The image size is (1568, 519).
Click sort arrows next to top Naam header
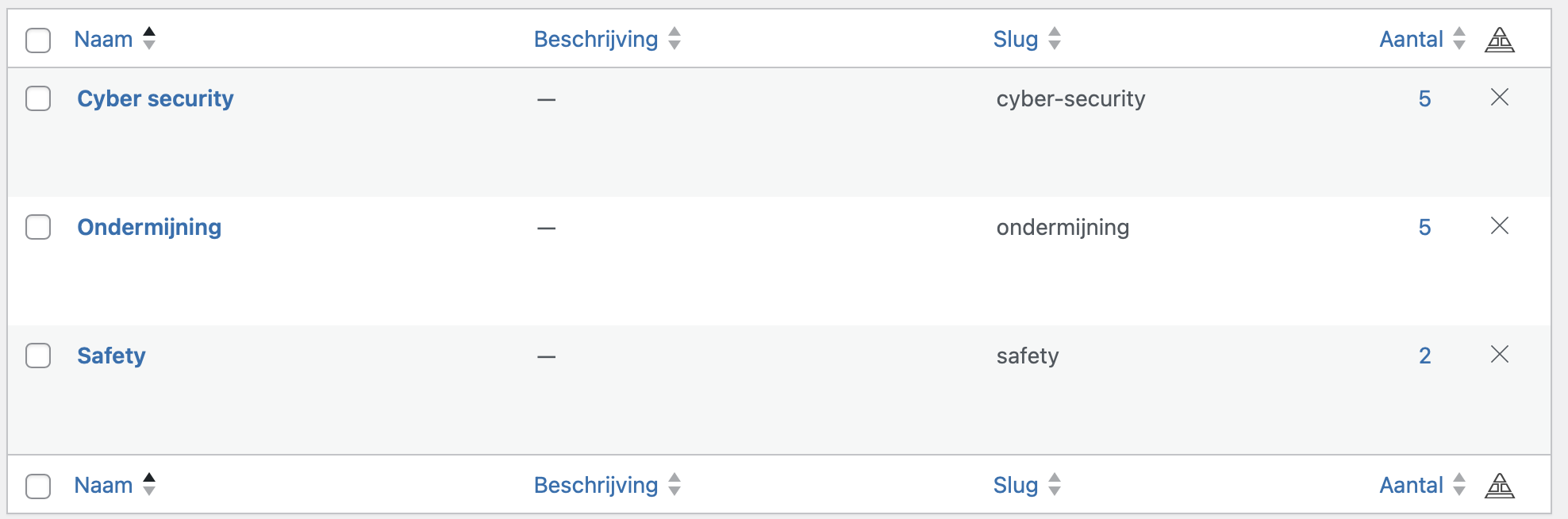click(x=149, y=38)
